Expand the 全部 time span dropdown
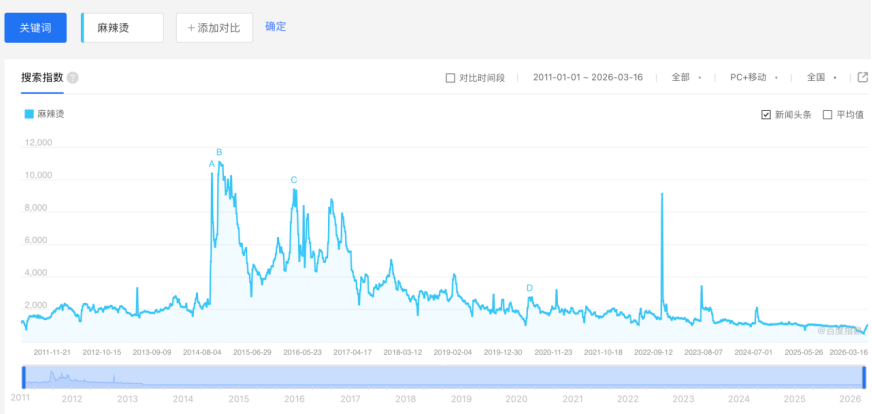872x414 pixels. pos(686,77)
